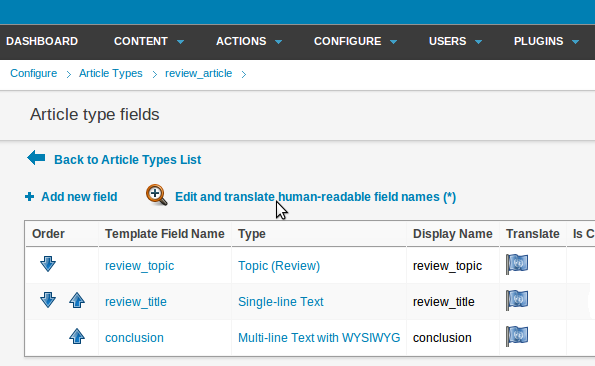This screenshot has height=366, width=595.
Task: Click the magnifier icon beside Edit and translate
Action: (x=157, y=195)
